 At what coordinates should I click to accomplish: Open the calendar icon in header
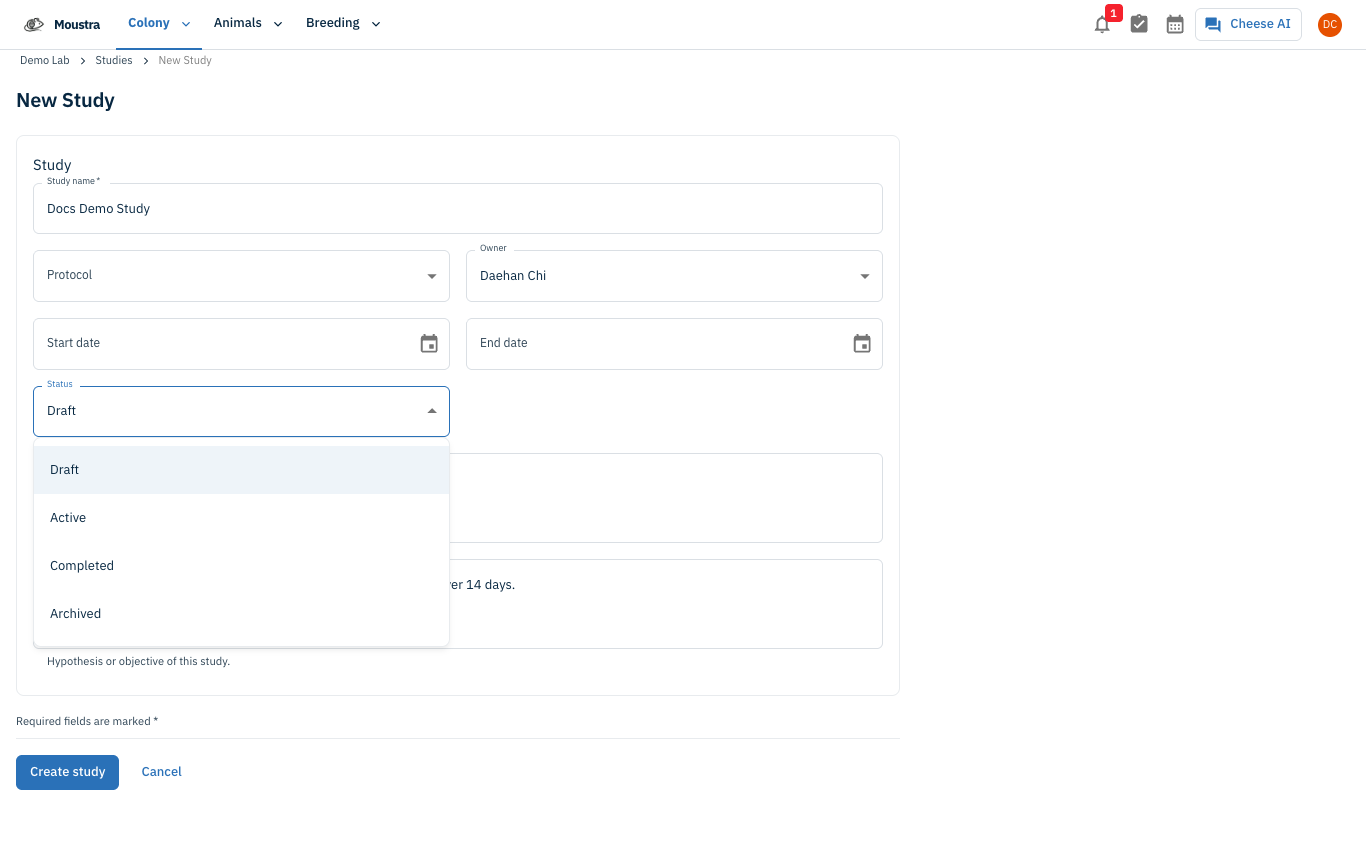click(1175, 24)
